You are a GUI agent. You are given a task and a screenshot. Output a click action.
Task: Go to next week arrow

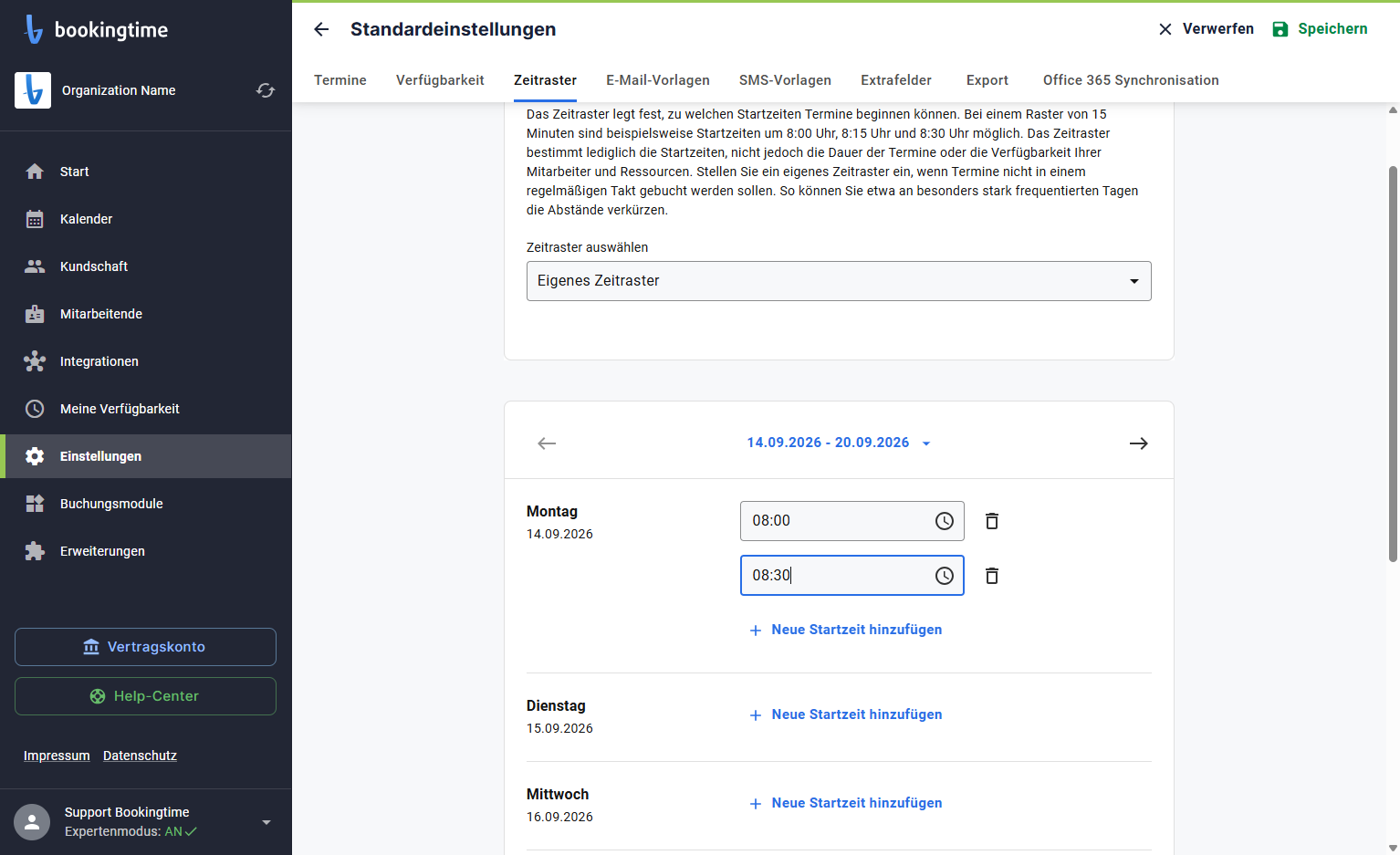(1138, 443)
